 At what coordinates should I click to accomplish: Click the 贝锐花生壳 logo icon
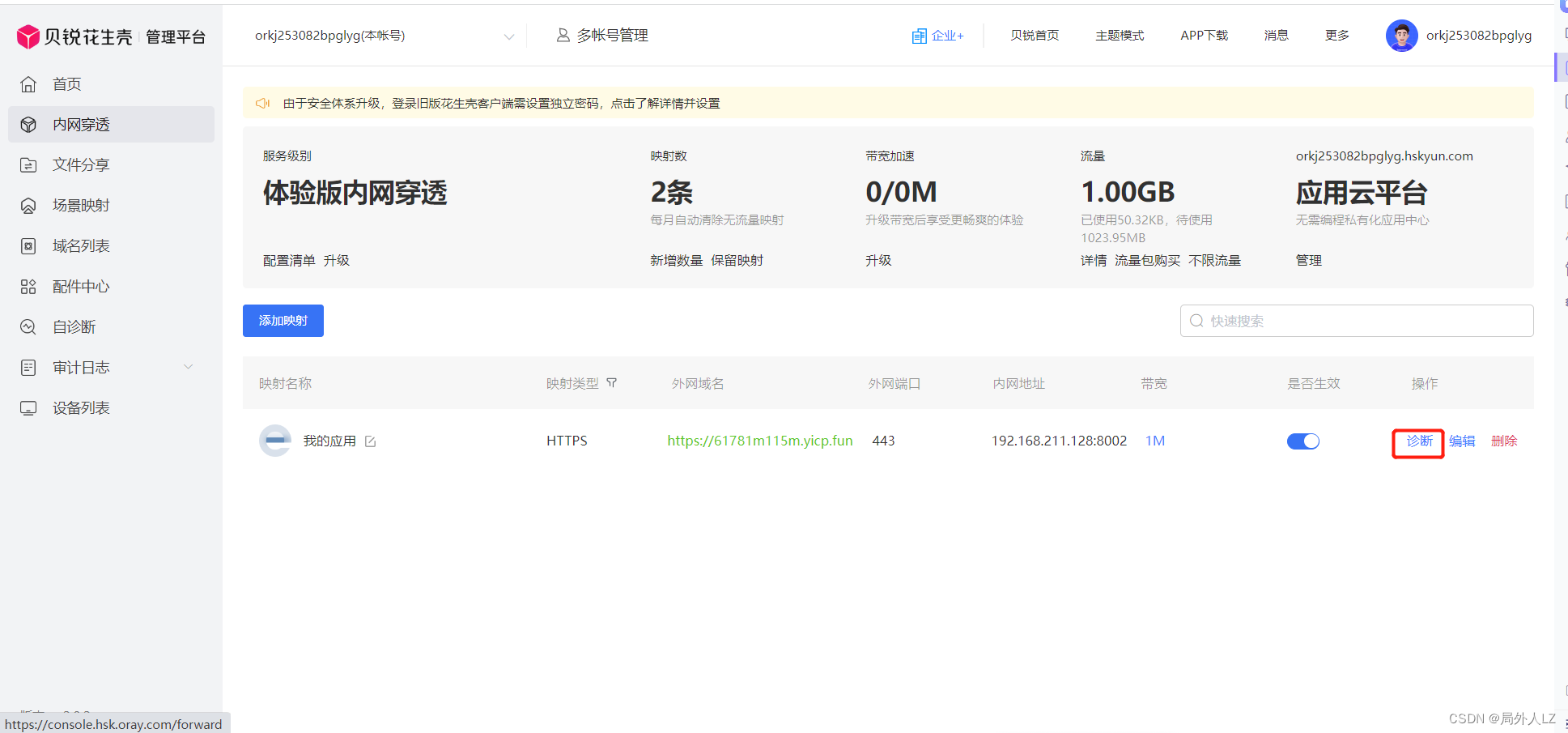28,36
